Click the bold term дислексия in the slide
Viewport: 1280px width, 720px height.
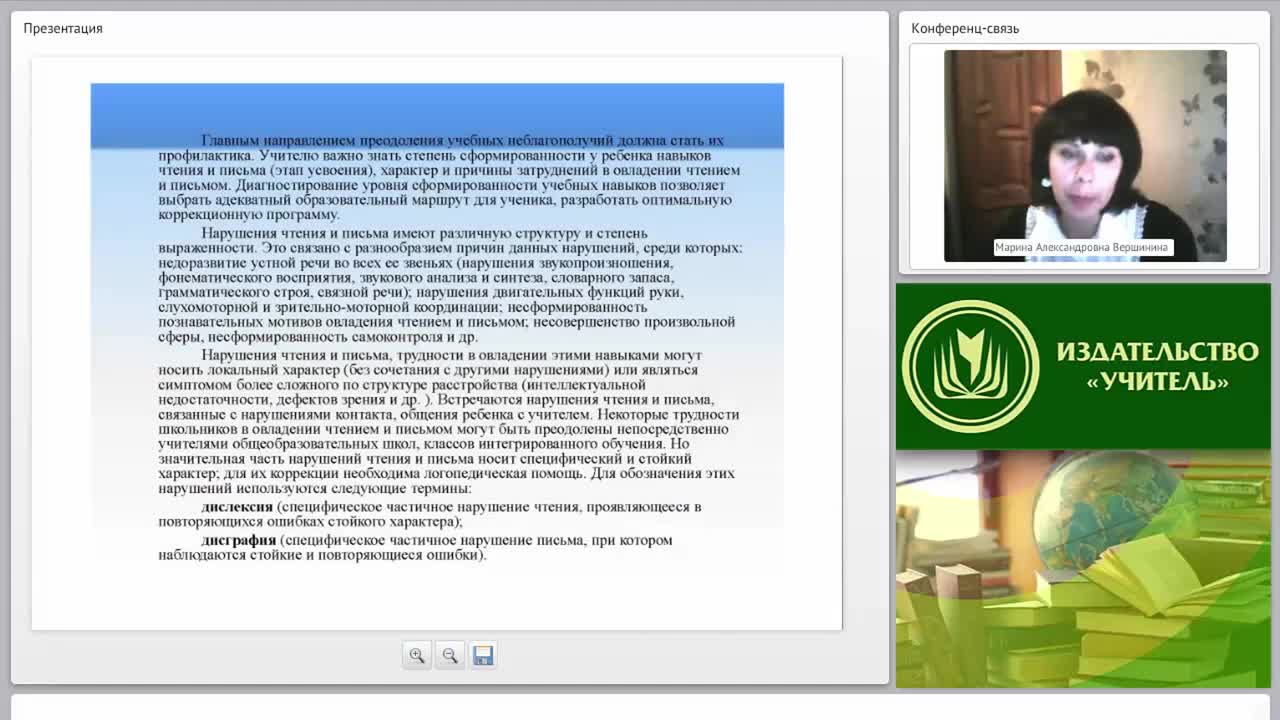coord(237,507)
